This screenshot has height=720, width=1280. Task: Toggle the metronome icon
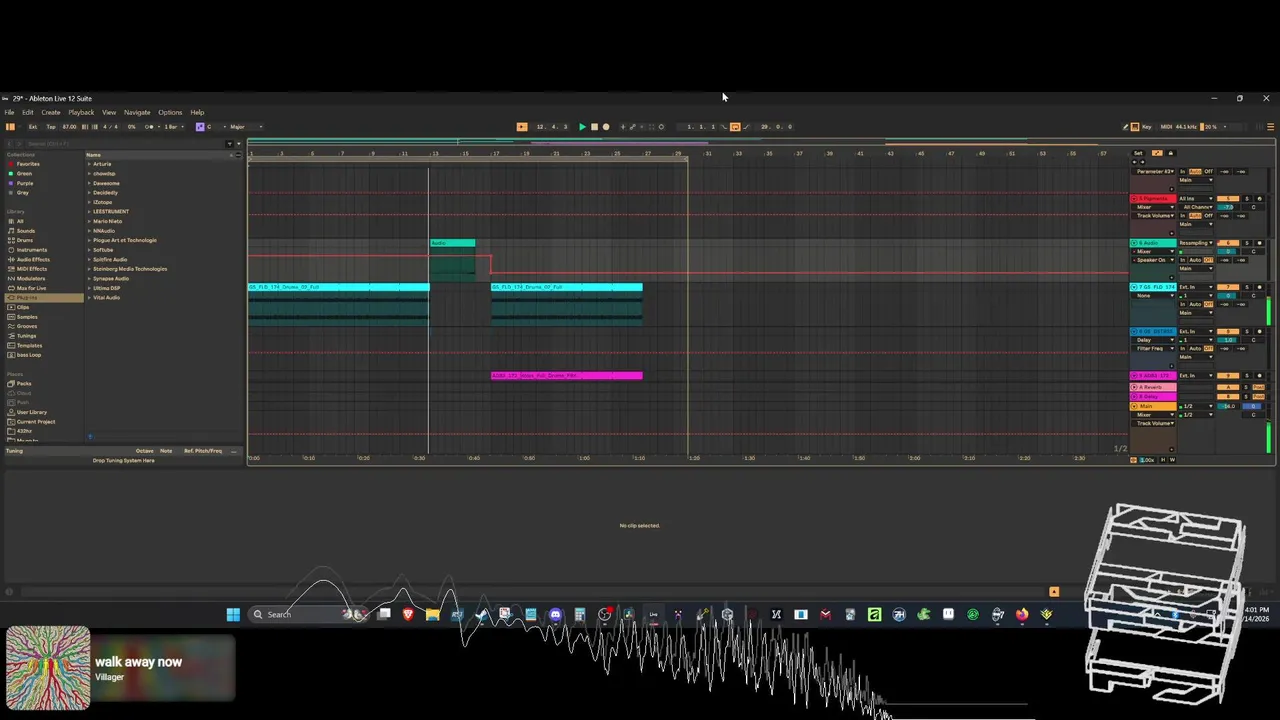coord(150,127)
